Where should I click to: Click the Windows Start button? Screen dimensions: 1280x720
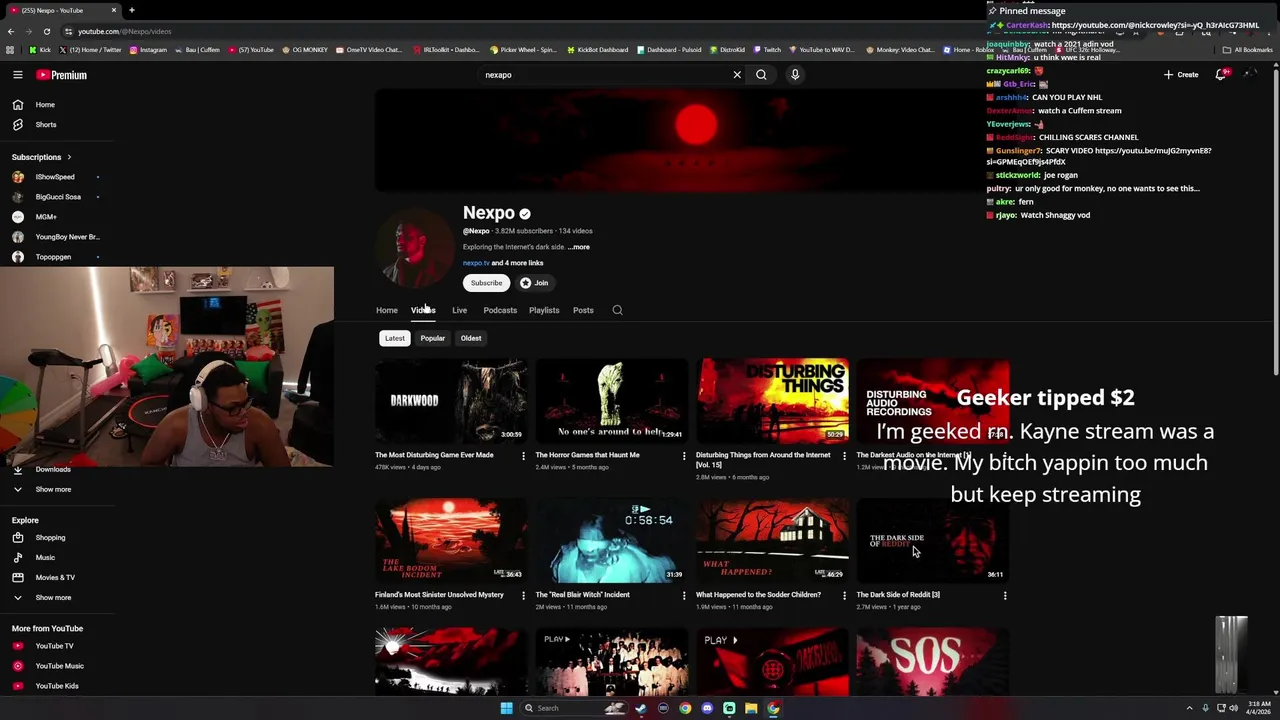pos(506,708)
